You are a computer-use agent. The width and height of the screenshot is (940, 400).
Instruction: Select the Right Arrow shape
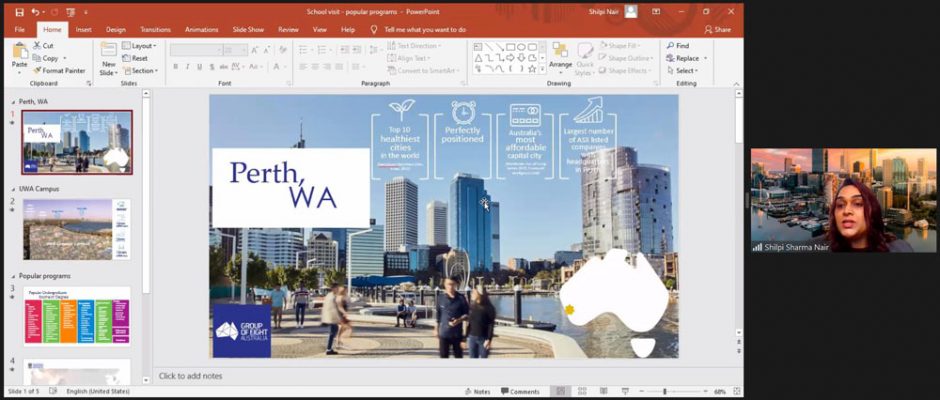(x=510, y=58)
